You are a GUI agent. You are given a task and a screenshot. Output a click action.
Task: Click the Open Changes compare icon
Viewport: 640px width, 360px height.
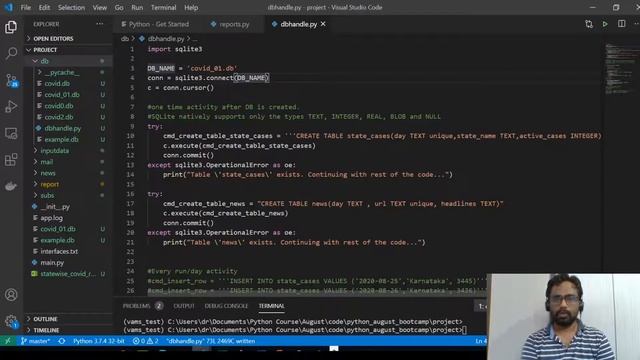coord(589,24)
